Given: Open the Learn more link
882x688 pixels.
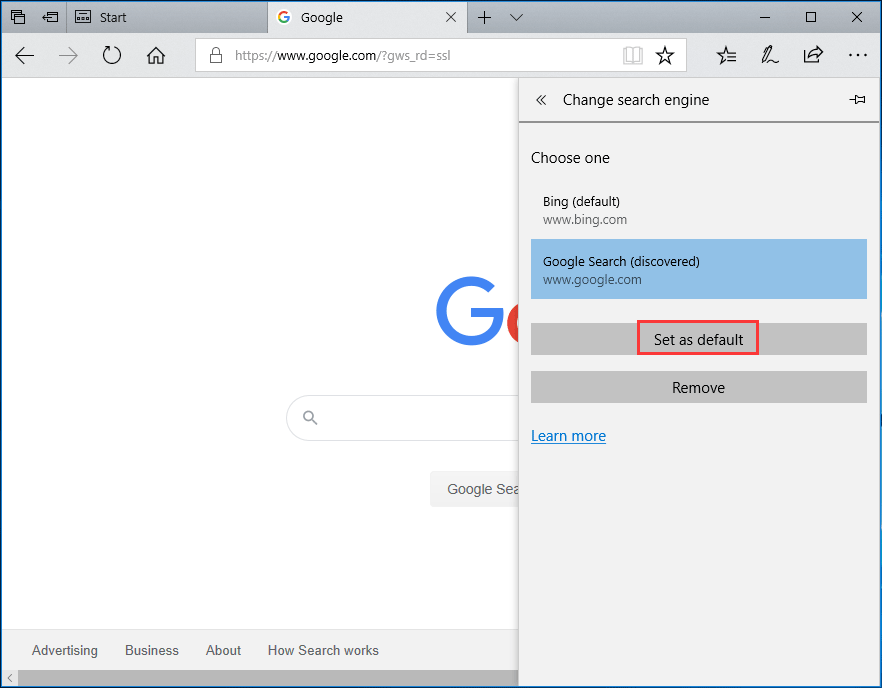Looking at the screenshot, I should [568, 436].
